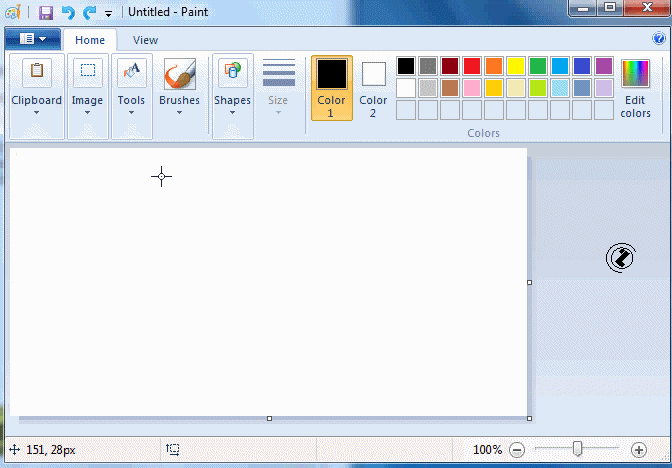Click the Redo arrow icon

(x=89, y=13)
